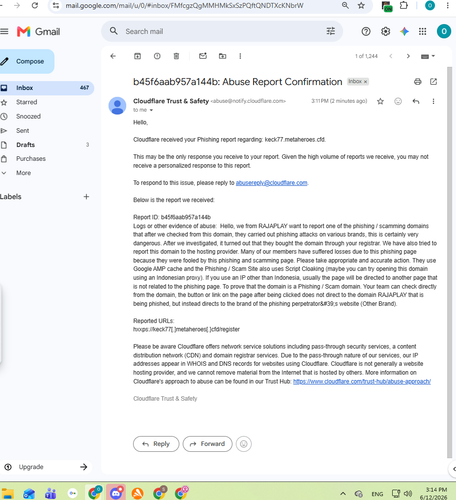Click the volume tray icon
Image resolution: width=456 pixels, height=500 pixels.
pos(408,494)
